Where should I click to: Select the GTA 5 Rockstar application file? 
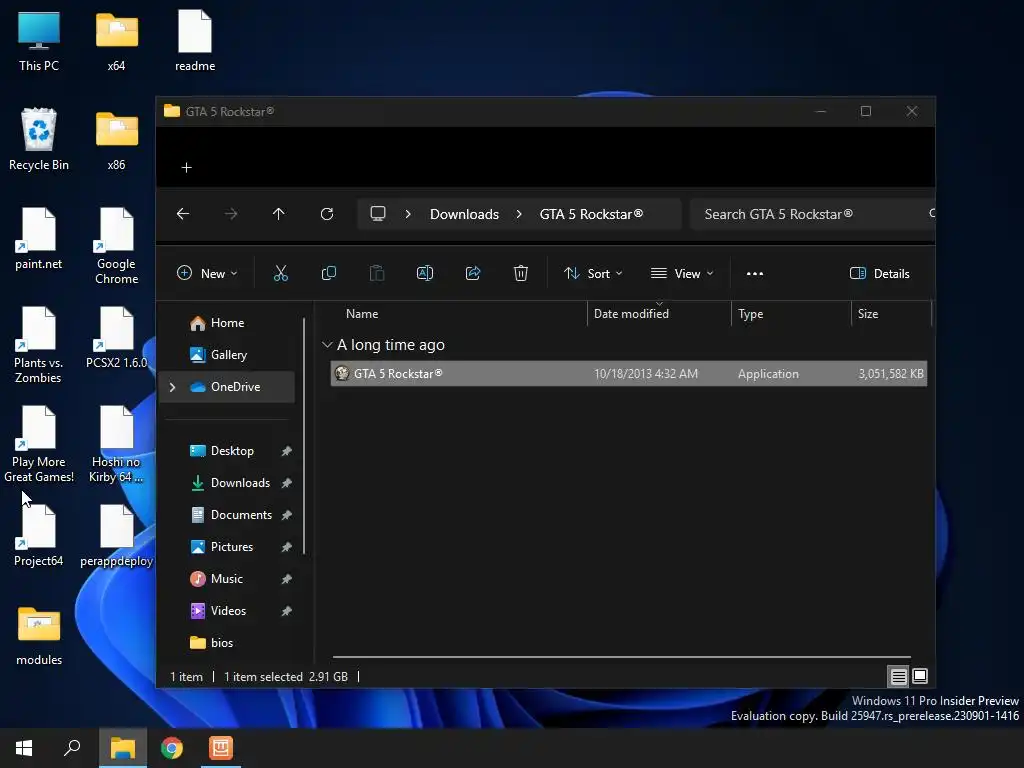point(628,374)
